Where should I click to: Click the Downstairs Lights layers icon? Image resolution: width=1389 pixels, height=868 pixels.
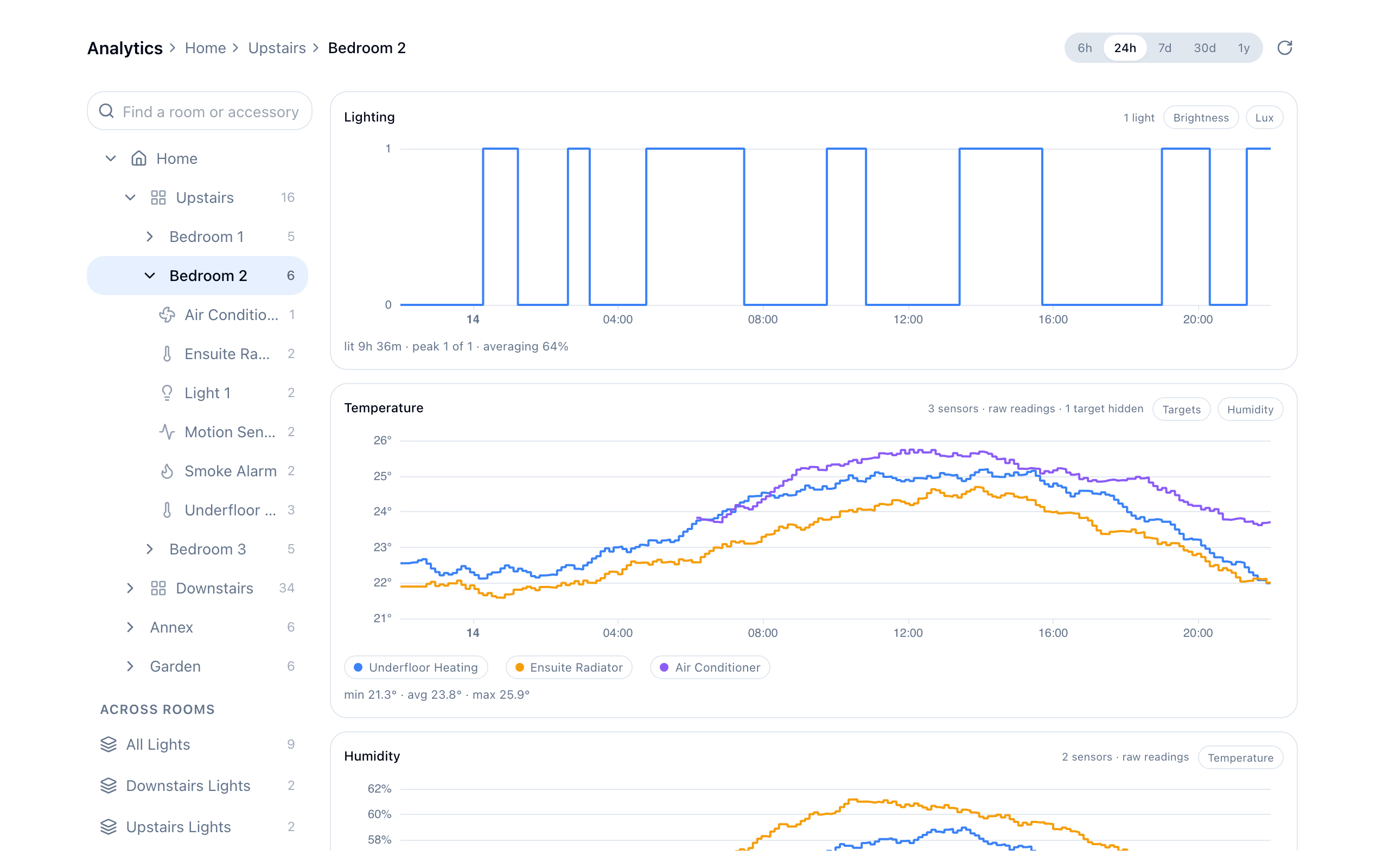coord(109,786)
